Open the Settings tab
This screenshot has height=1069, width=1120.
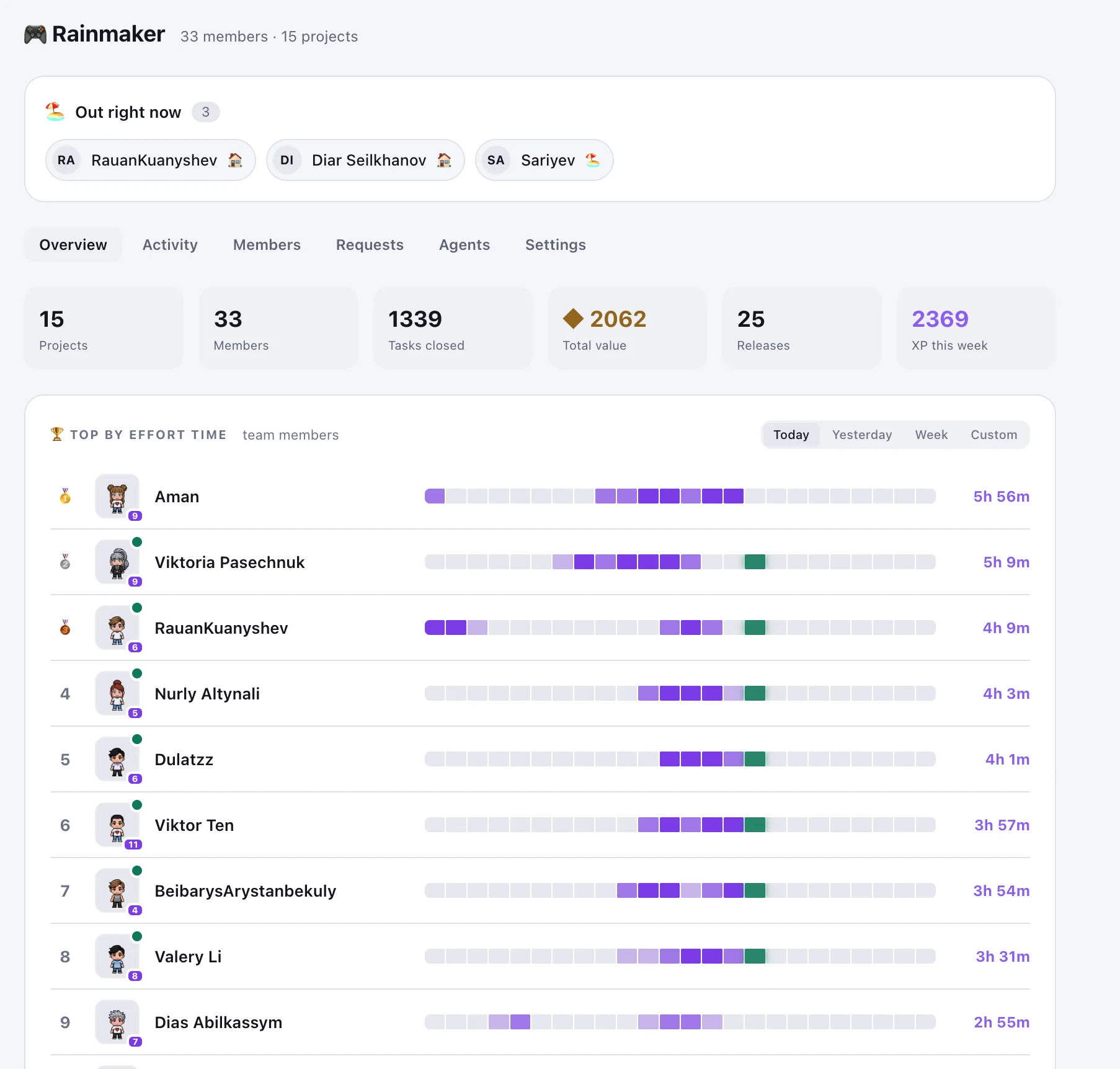(x=556, y=245)
